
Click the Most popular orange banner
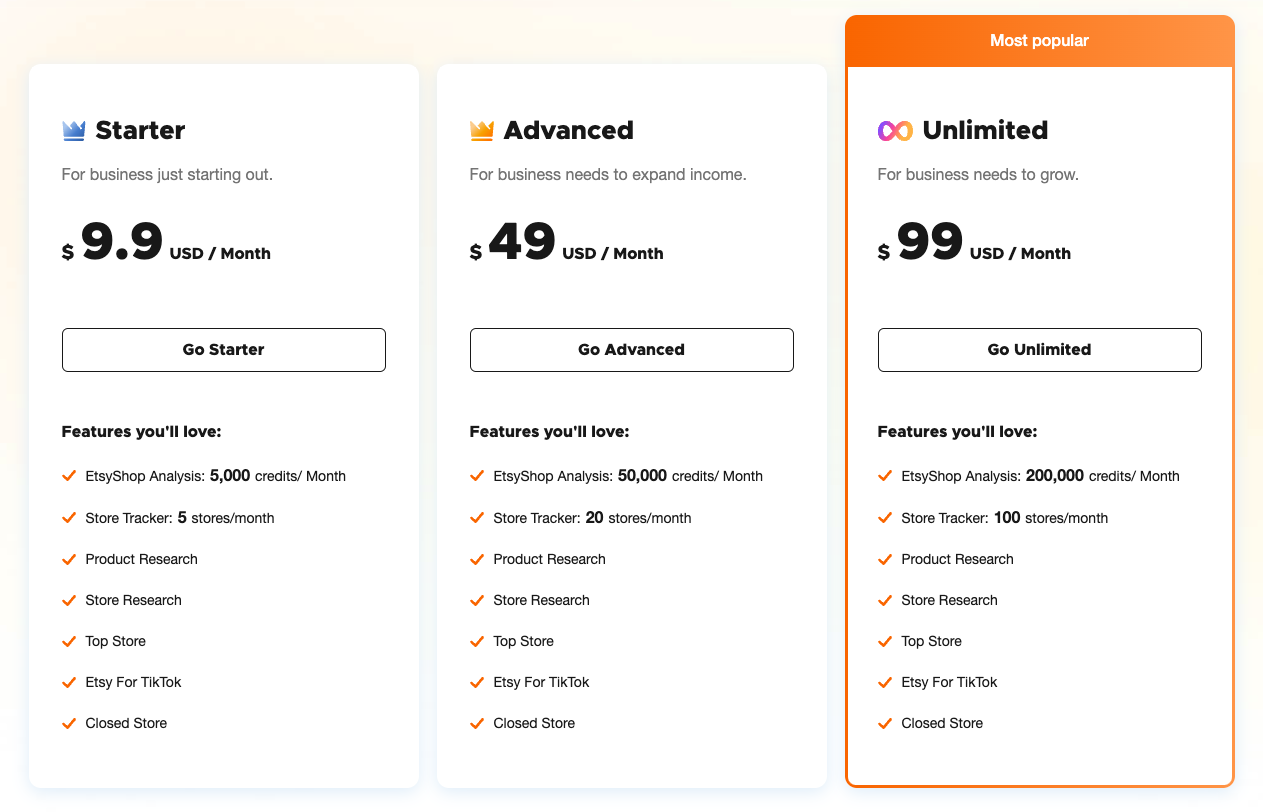click(1040, 41)
